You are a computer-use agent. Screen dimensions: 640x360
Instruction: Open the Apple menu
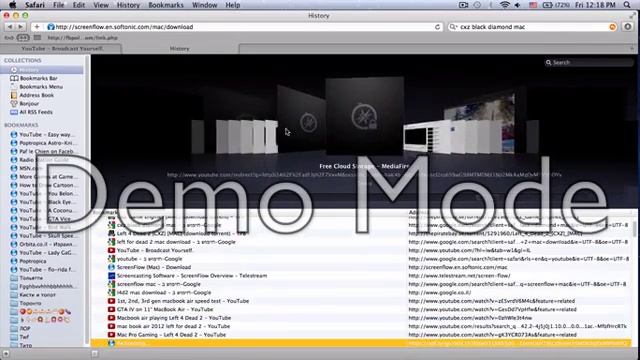[12, 5]
